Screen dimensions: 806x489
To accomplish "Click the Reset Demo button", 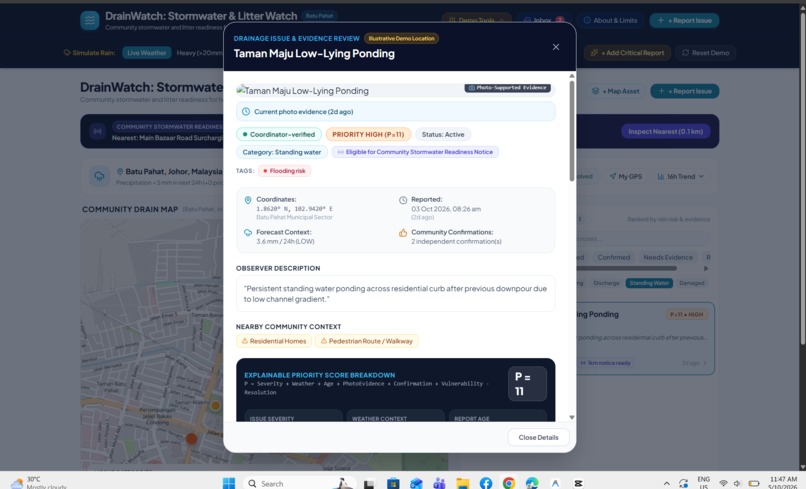I will pyautogui.click(x=705, y=52).
